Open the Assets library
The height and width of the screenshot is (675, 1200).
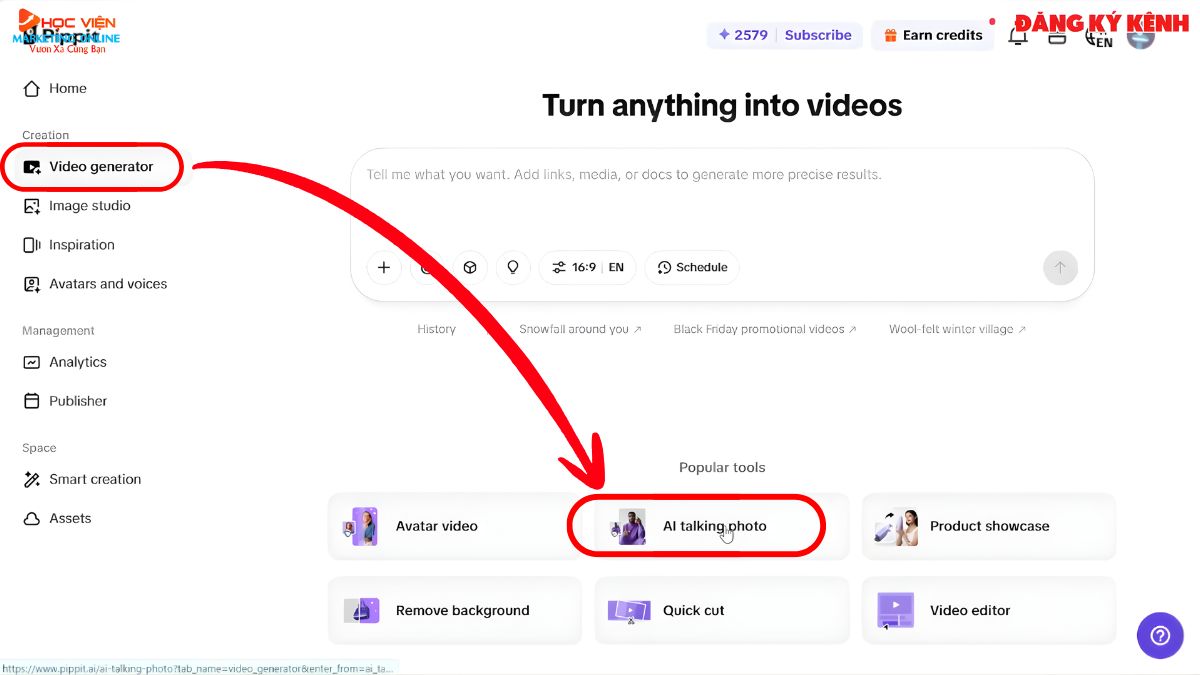(x=70, y=518)
